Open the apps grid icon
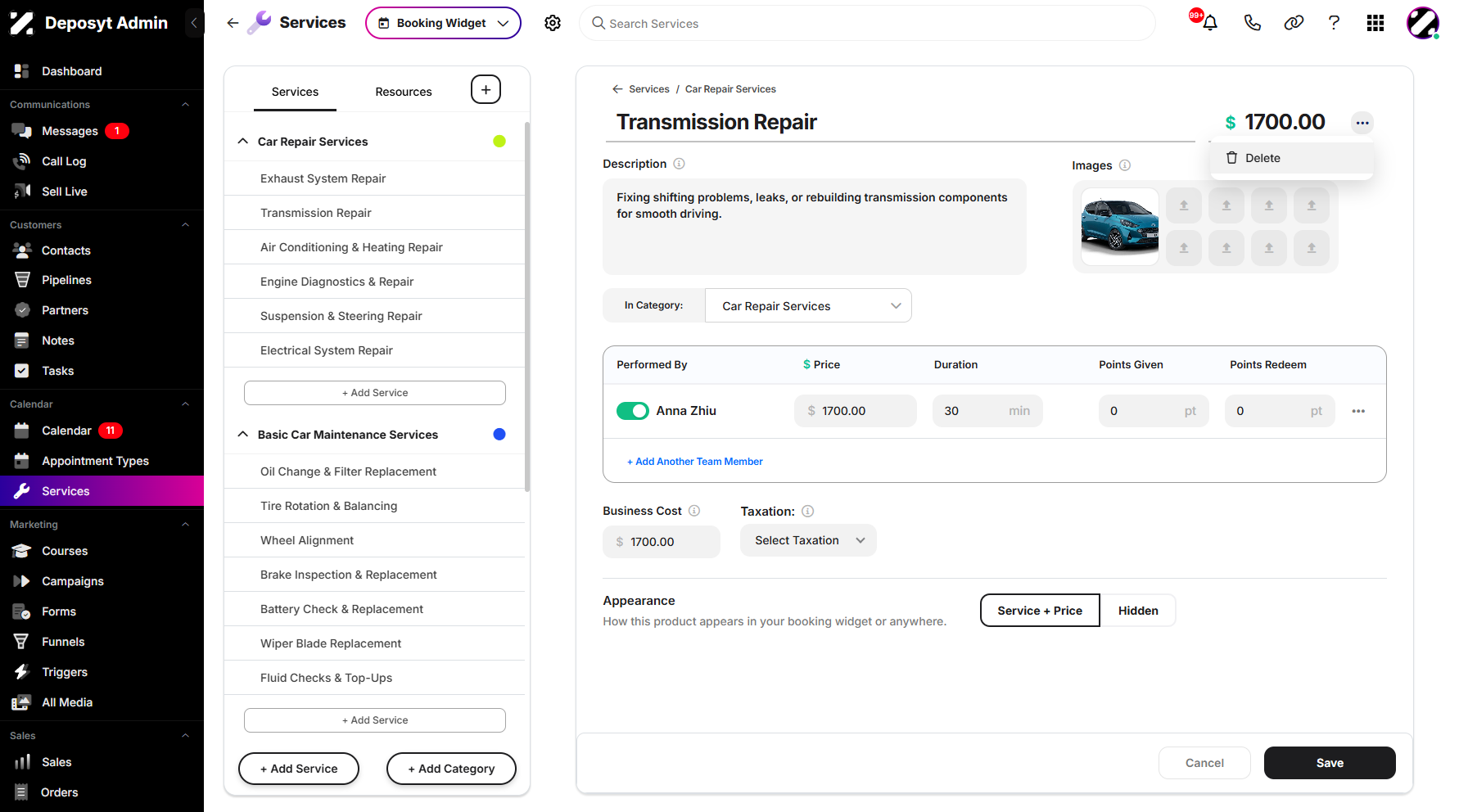This screenshot has height=812, width=1459. tap(1375, 23)
